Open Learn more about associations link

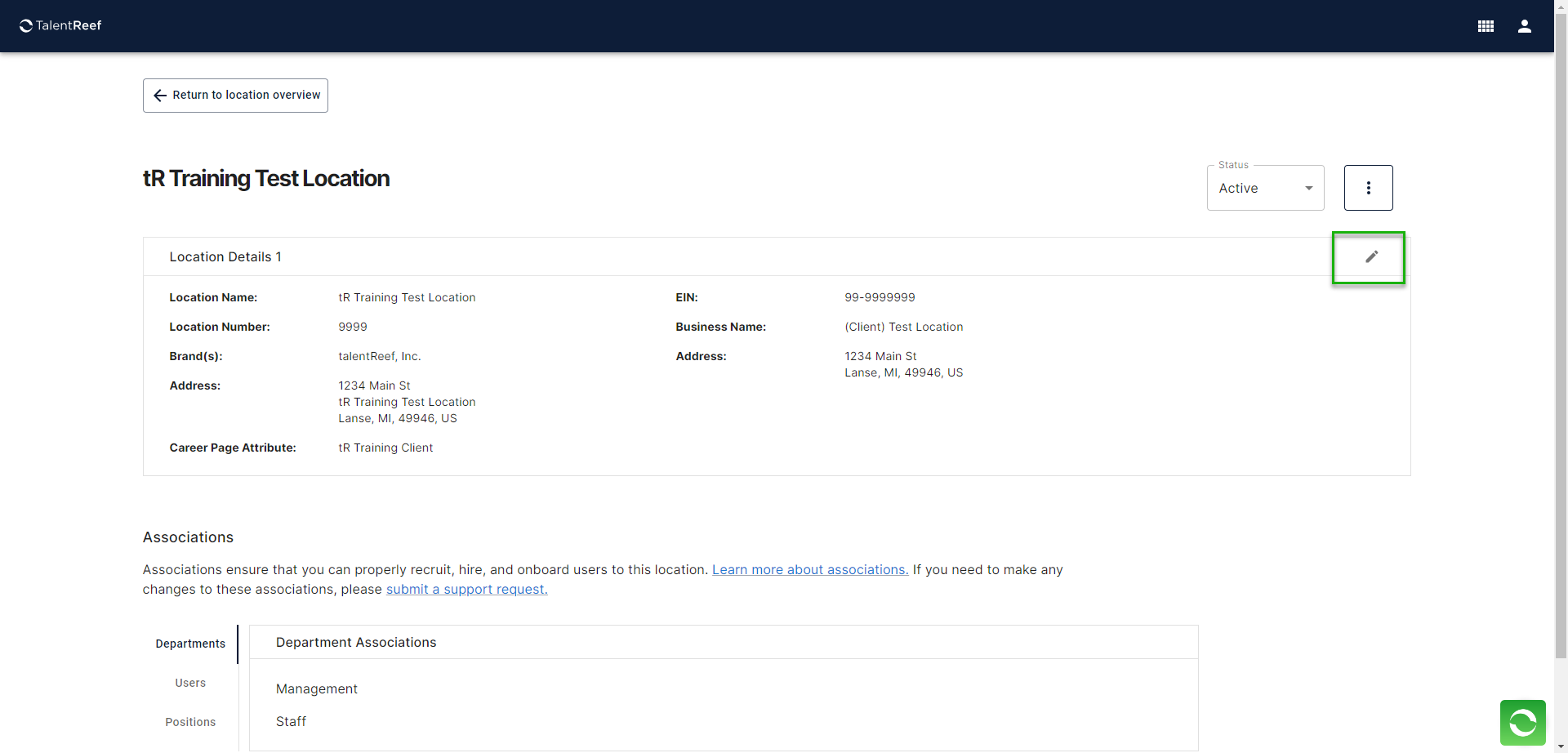[809, 570]
